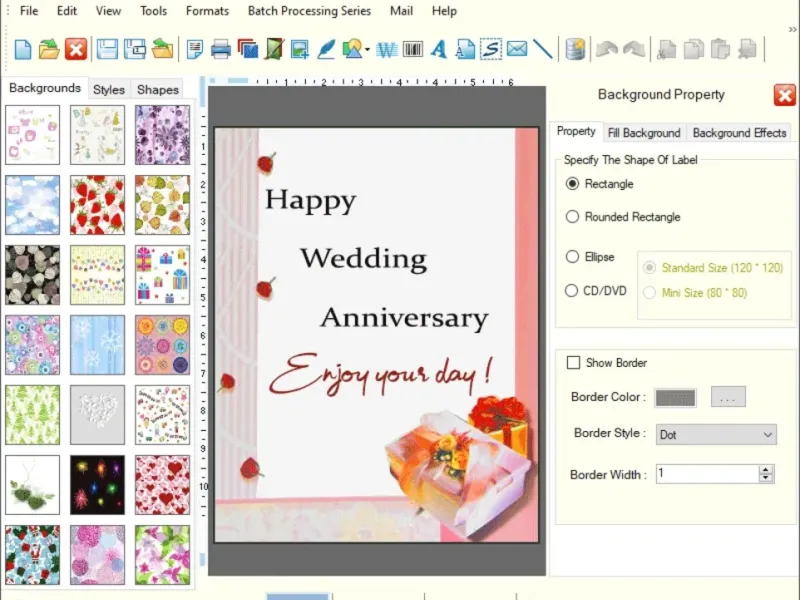The image size is (800, 600).
Task: Open the File menu
Action: coord(29,11)
